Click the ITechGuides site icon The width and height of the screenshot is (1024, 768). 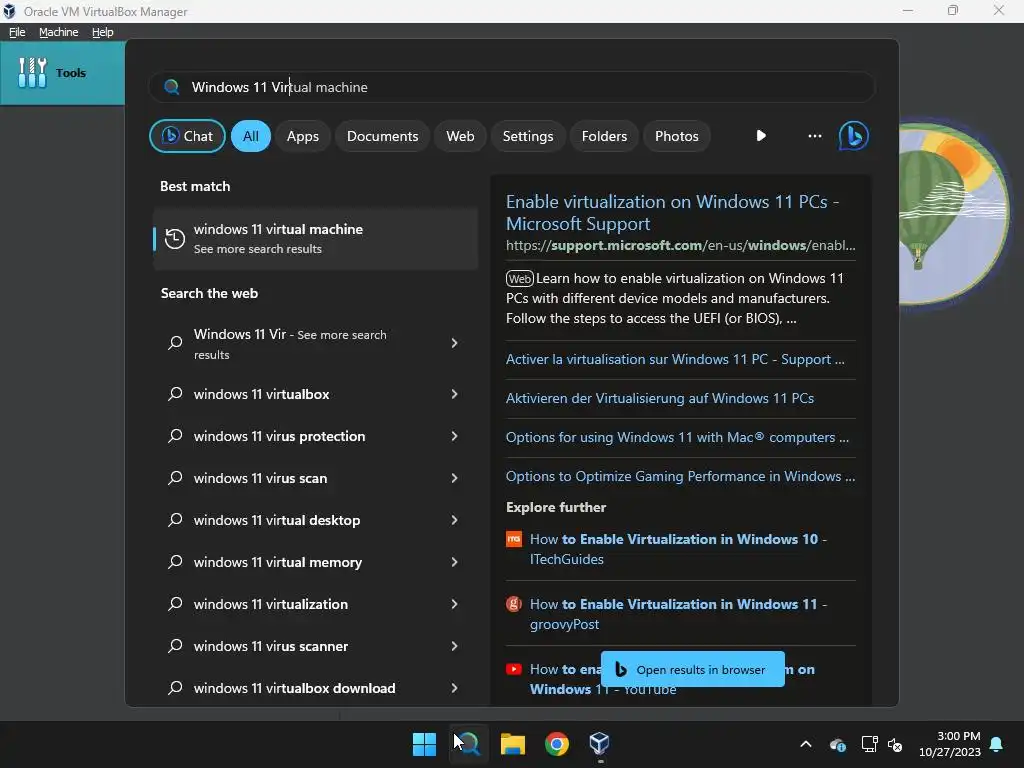tap(514, 539)
